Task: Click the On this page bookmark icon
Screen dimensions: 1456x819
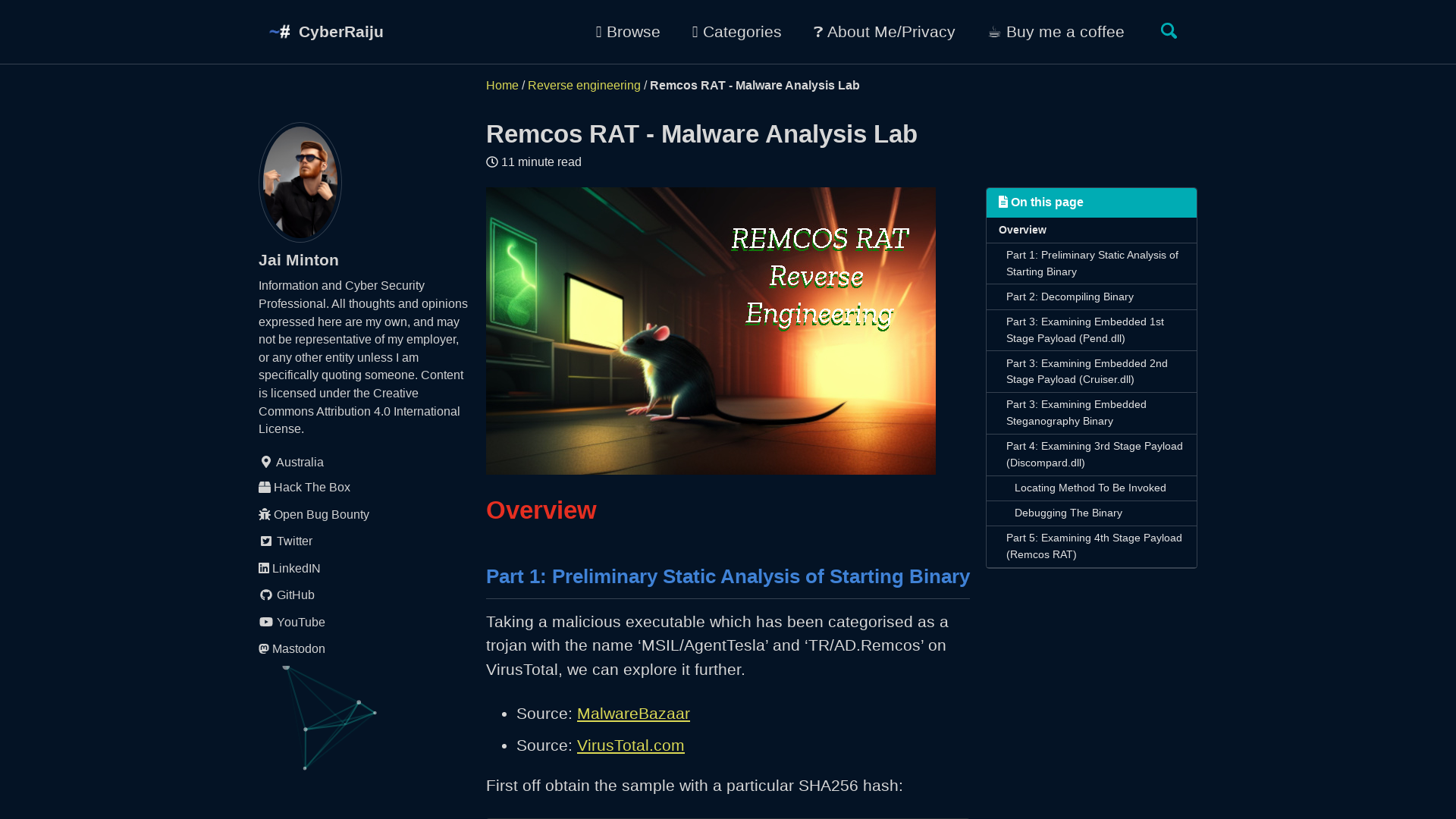Action: 1003,202
